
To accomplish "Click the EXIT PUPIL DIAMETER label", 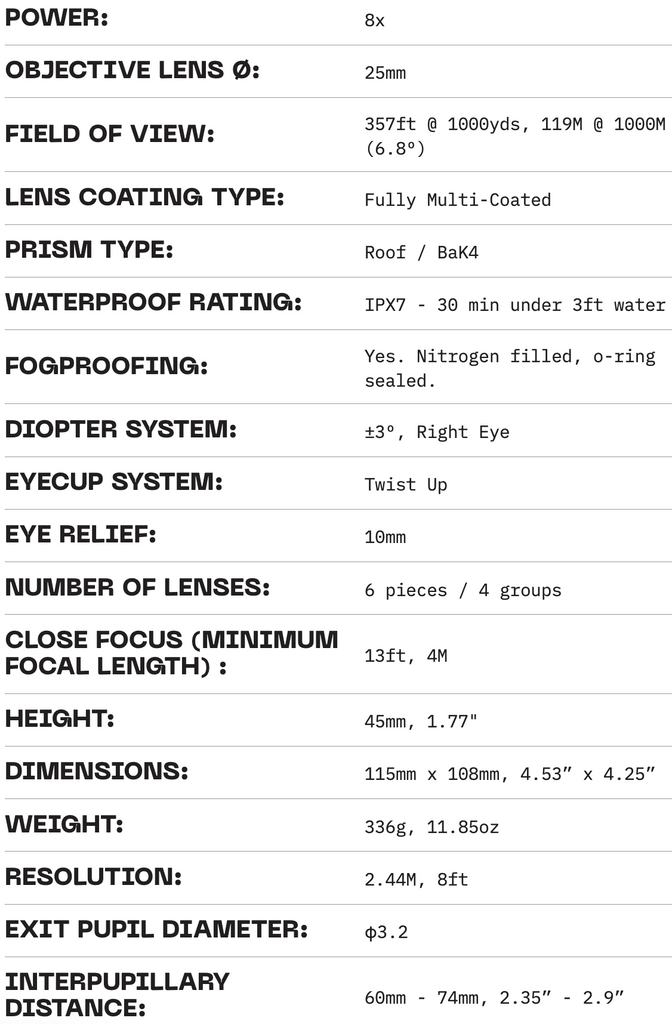I will pyautogui.click(x=156, y=930).
